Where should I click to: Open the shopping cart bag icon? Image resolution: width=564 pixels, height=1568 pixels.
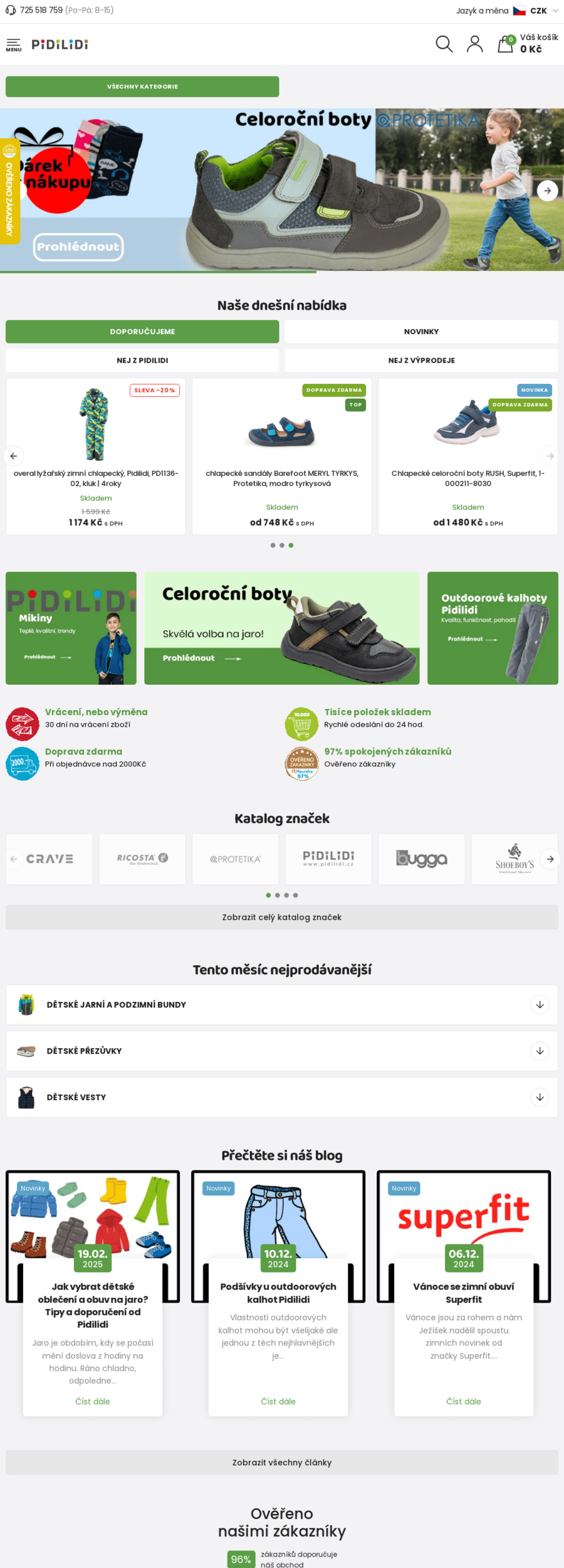(505, 44)
